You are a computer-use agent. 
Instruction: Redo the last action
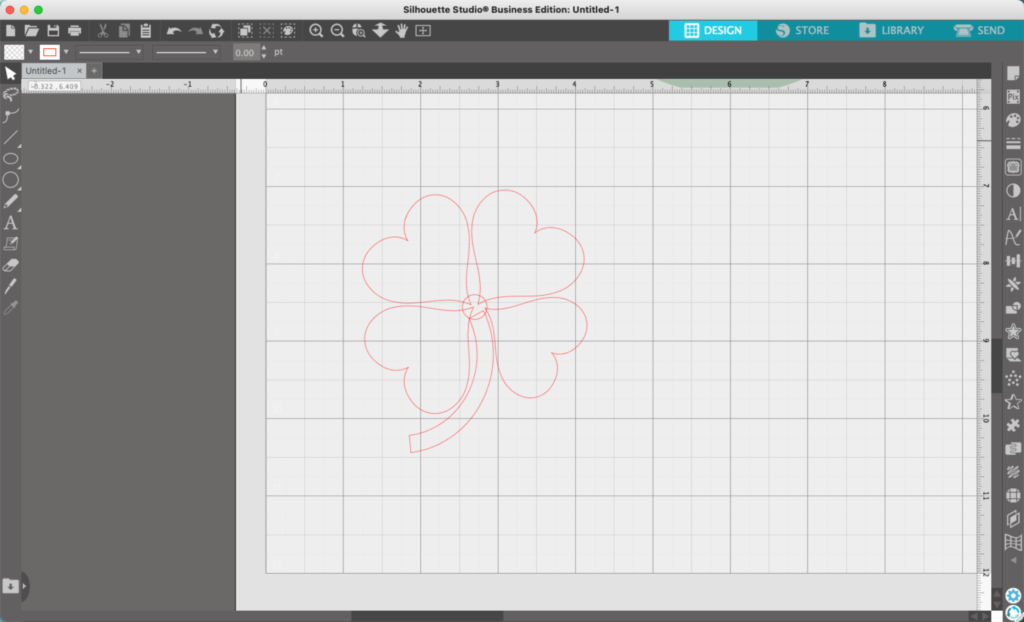point(195,31)
